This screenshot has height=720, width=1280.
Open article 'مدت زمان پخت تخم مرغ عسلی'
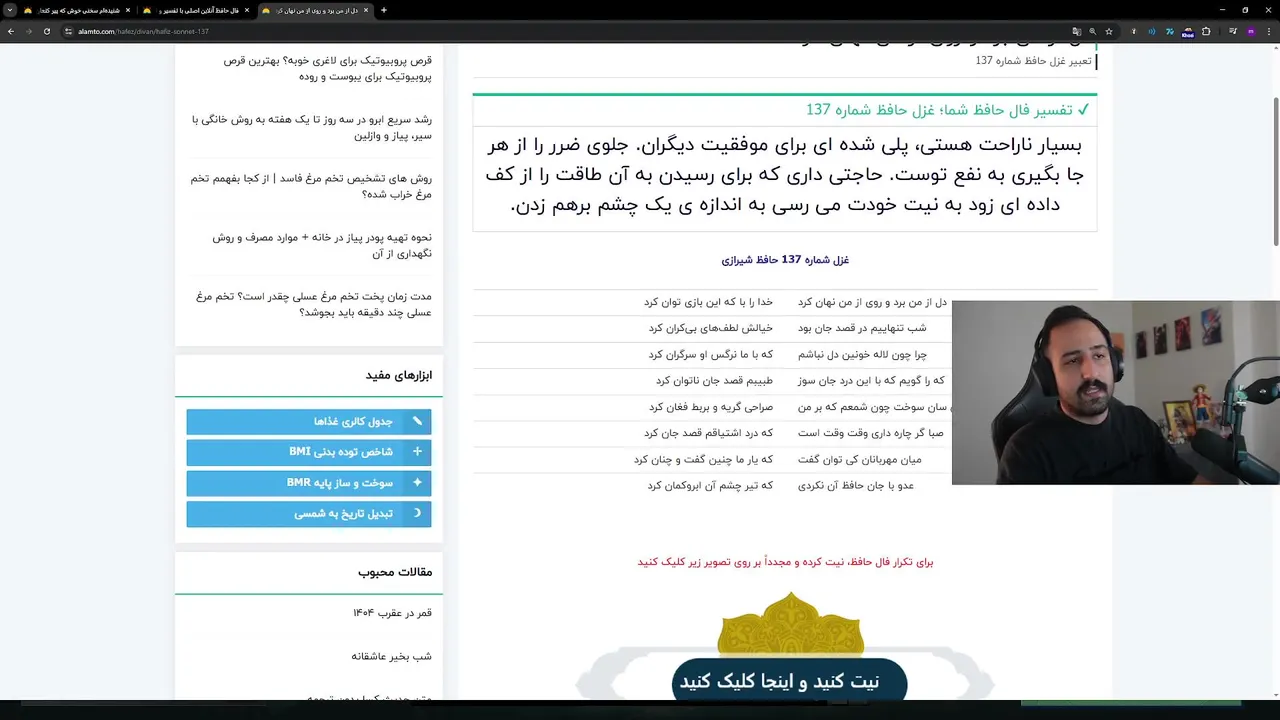pos(314,304)
